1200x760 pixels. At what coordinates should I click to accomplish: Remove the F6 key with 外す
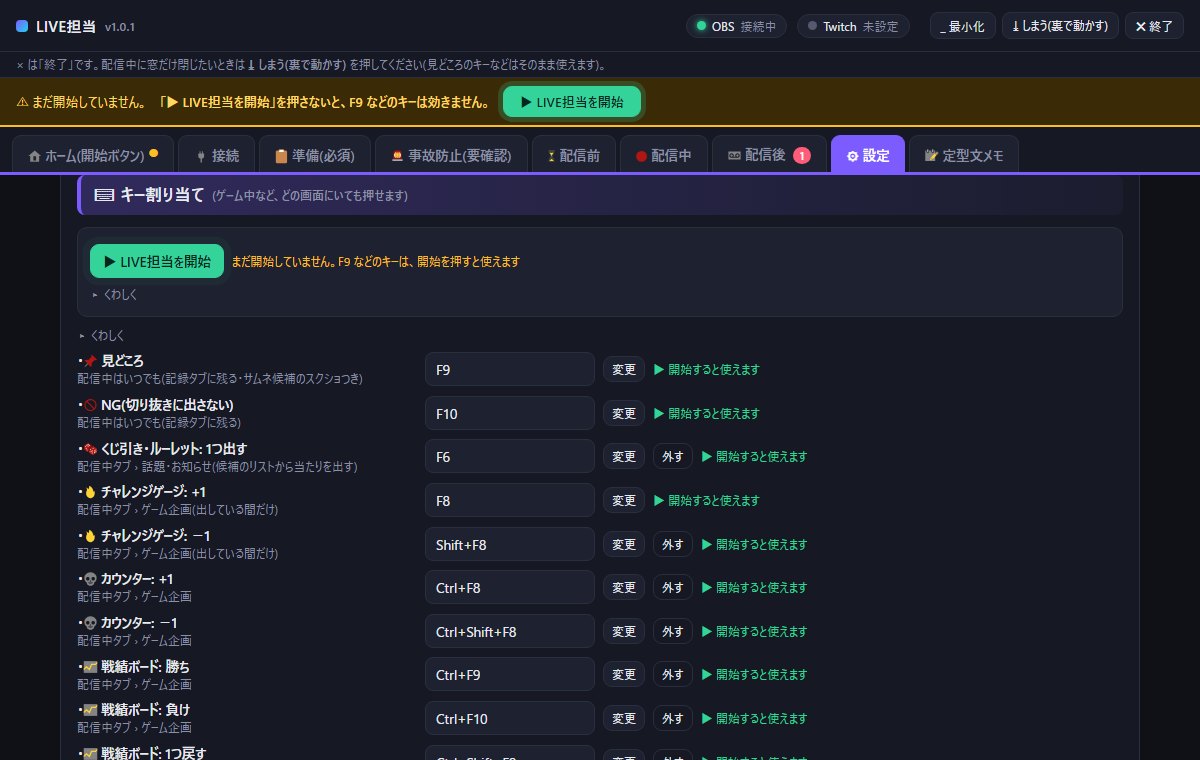[x=673, y=456]
